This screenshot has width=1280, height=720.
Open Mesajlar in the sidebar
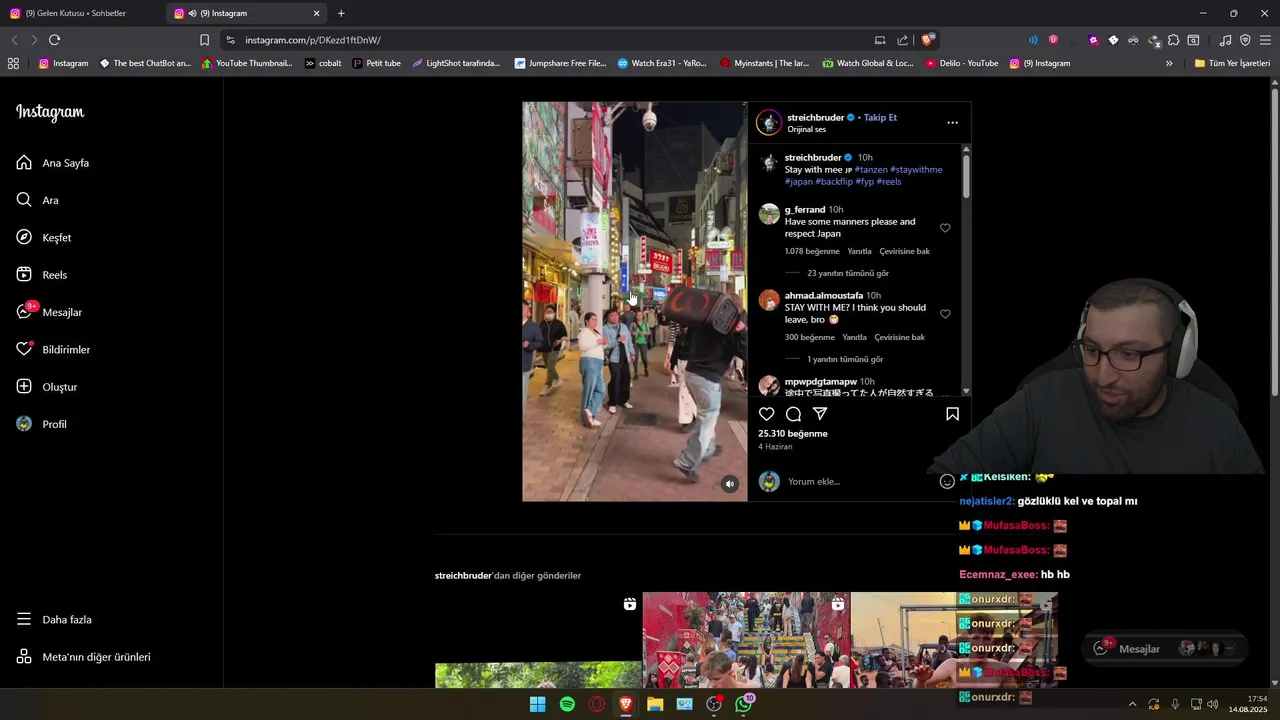(49, 312)
